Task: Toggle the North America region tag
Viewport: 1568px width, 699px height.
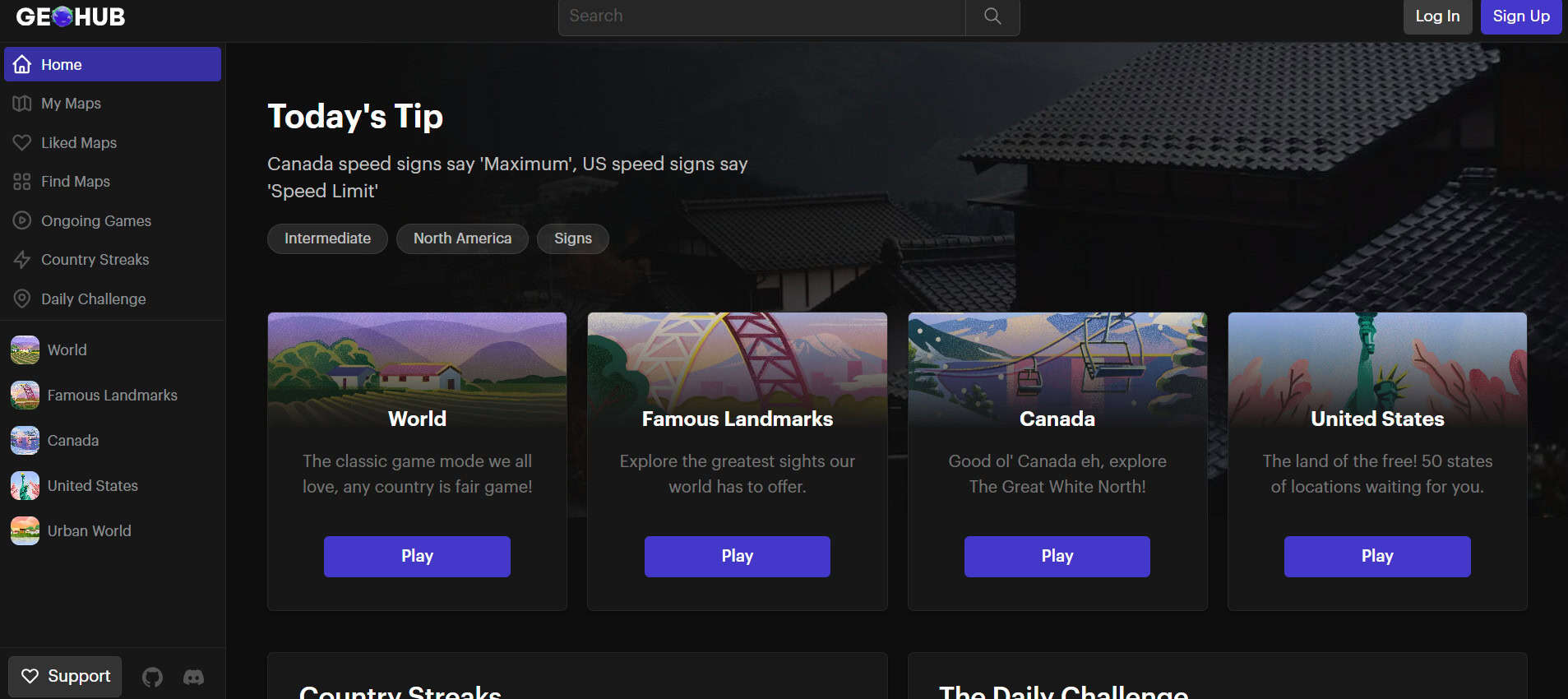Action: 462,238
